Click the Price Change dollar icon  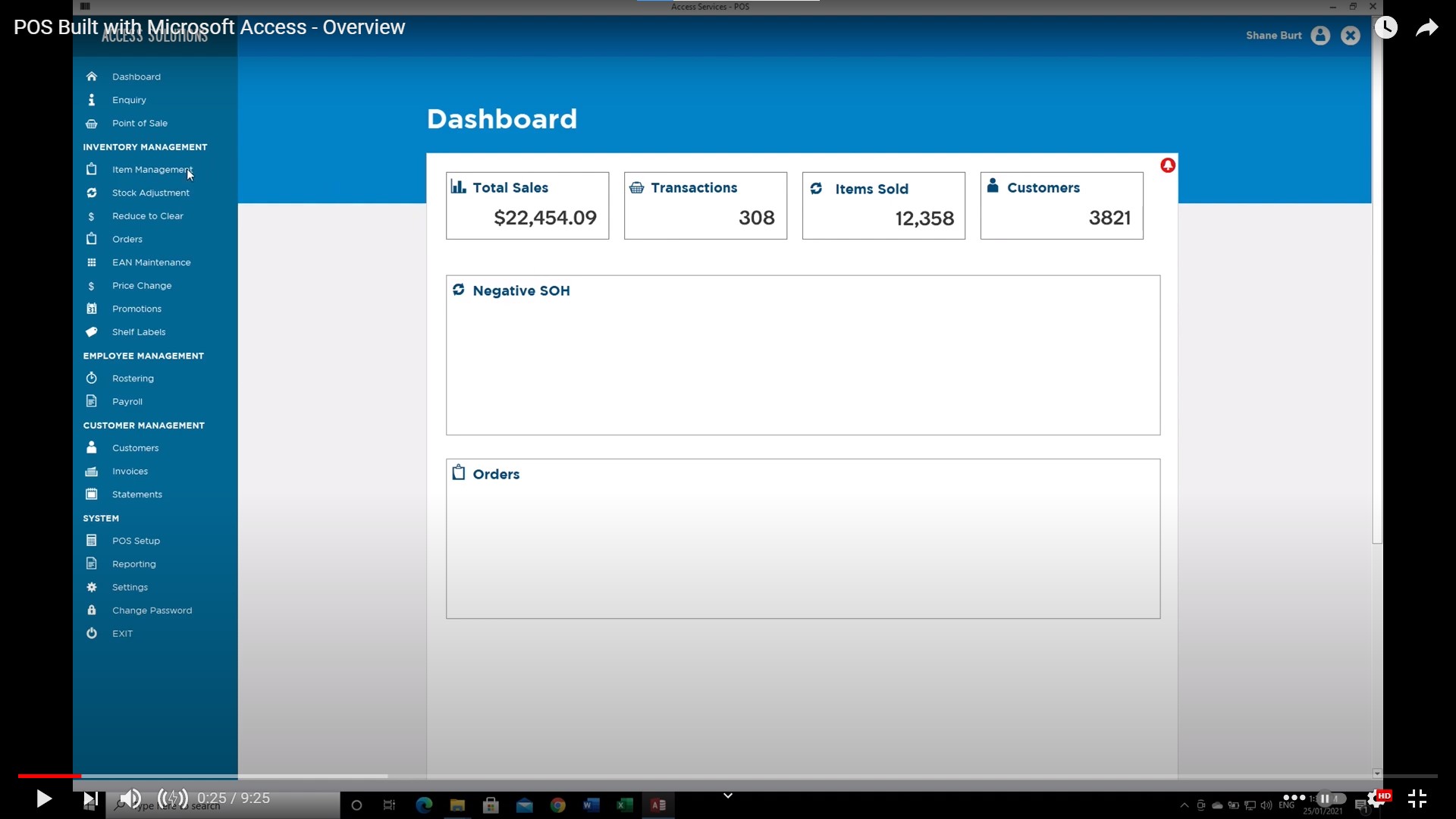pyautogui.click(x=92, y=286)
